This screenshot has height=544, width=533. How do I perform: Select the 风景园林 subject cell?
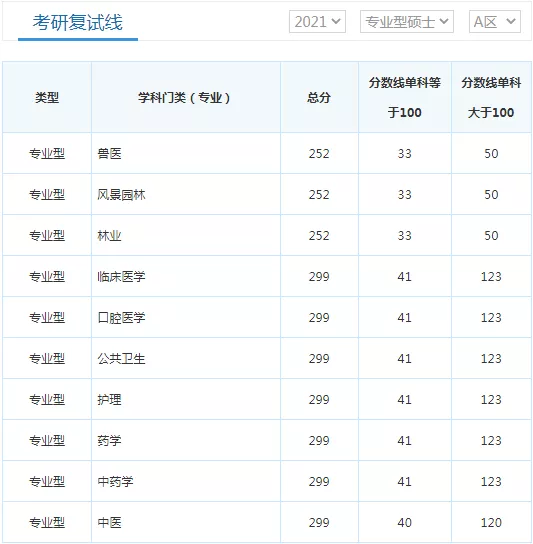point(186,194)
